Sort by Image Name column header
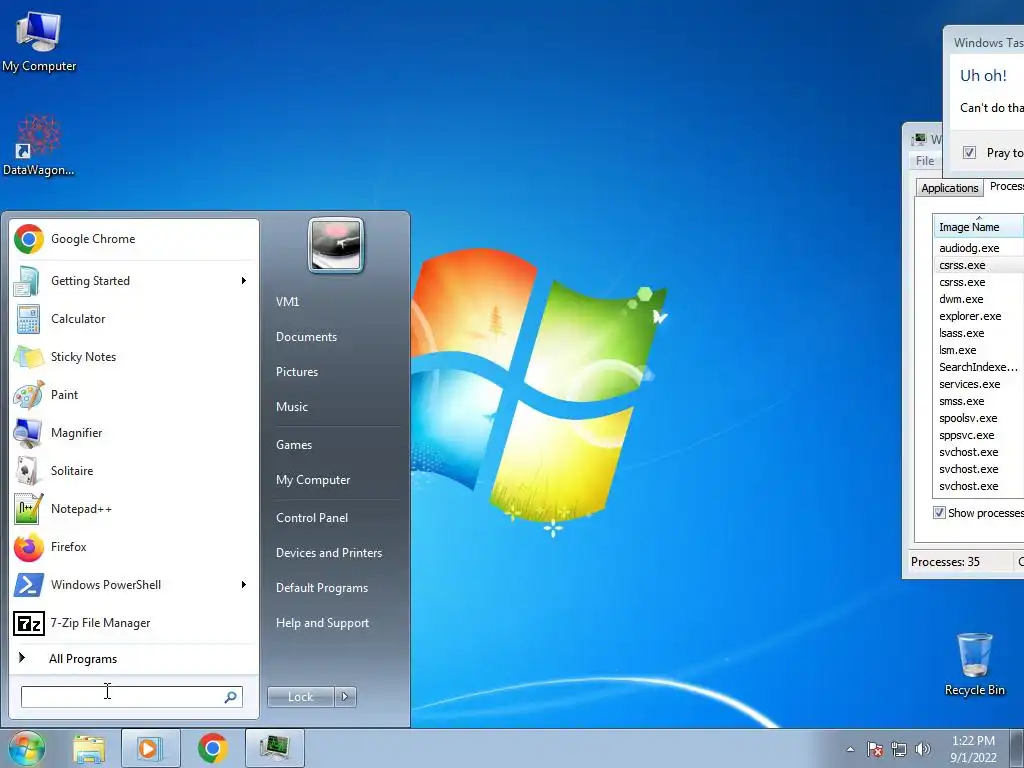1024x768 pixels. coord(978,227)
